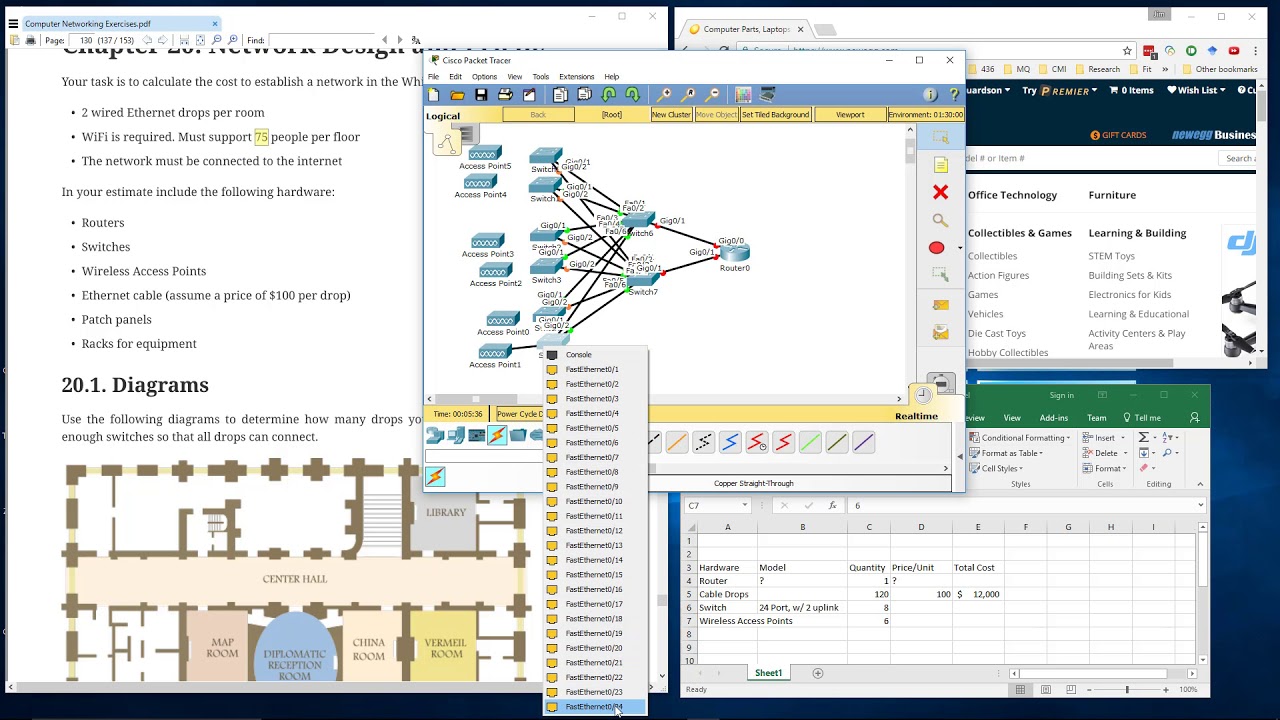Click Environment 01:30:00 button
This screenshot has height=720, width=1280.
pyautogui.click(x=926, y=115)
